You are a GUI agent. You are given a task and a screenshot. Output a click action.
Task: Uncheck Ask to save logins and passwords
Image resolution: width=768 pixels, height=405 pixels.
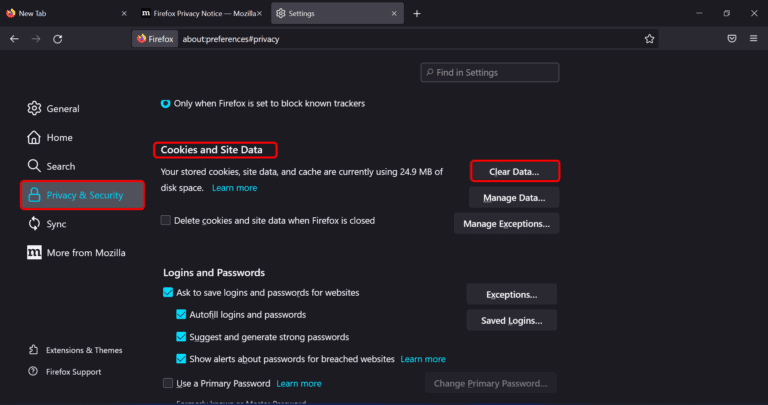point(167,293)
